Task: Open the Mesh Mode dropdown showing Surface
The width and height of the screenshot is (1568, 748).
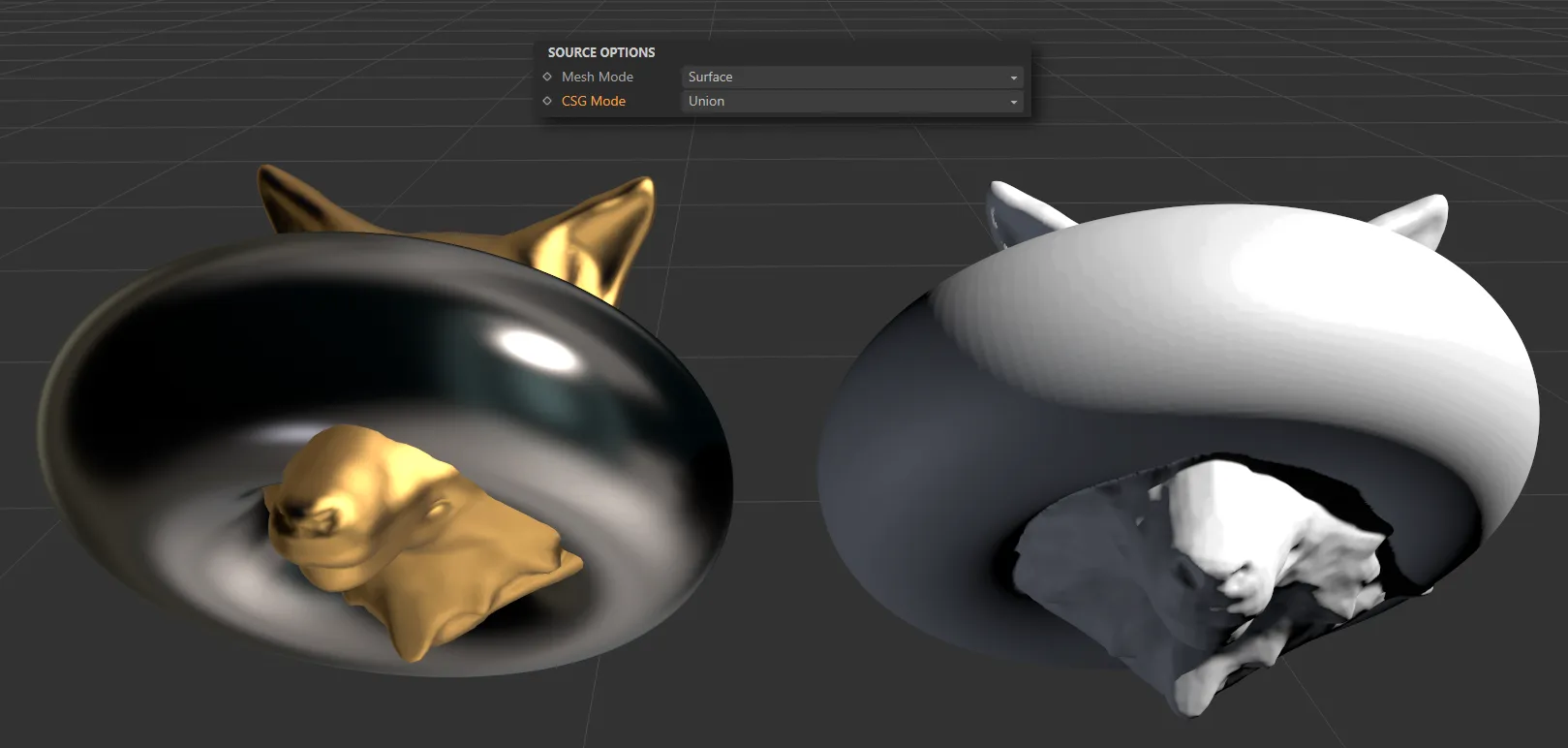Action: click(x=843, y=77)
